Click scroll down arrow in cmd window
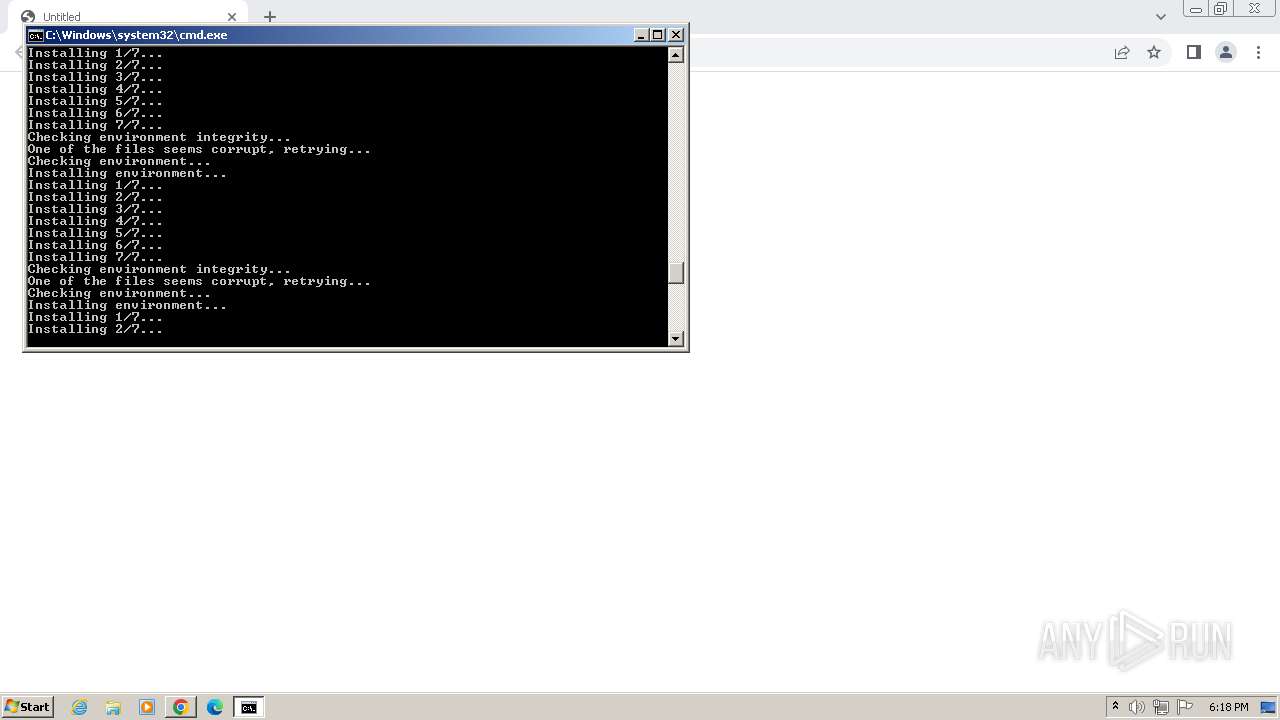The image size is (1280, 720). [676, 339]
